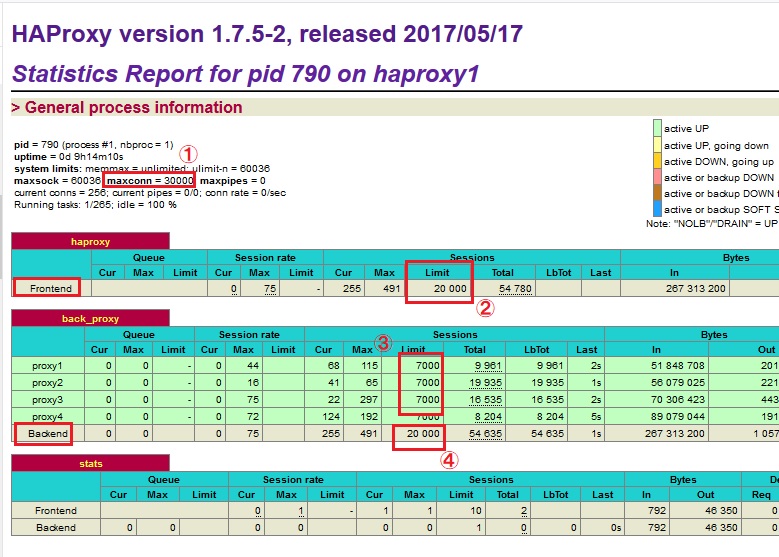Click 'Sessions' group header in haproxy table
Screen dimensions: 779x557
[x=472, y=257]
